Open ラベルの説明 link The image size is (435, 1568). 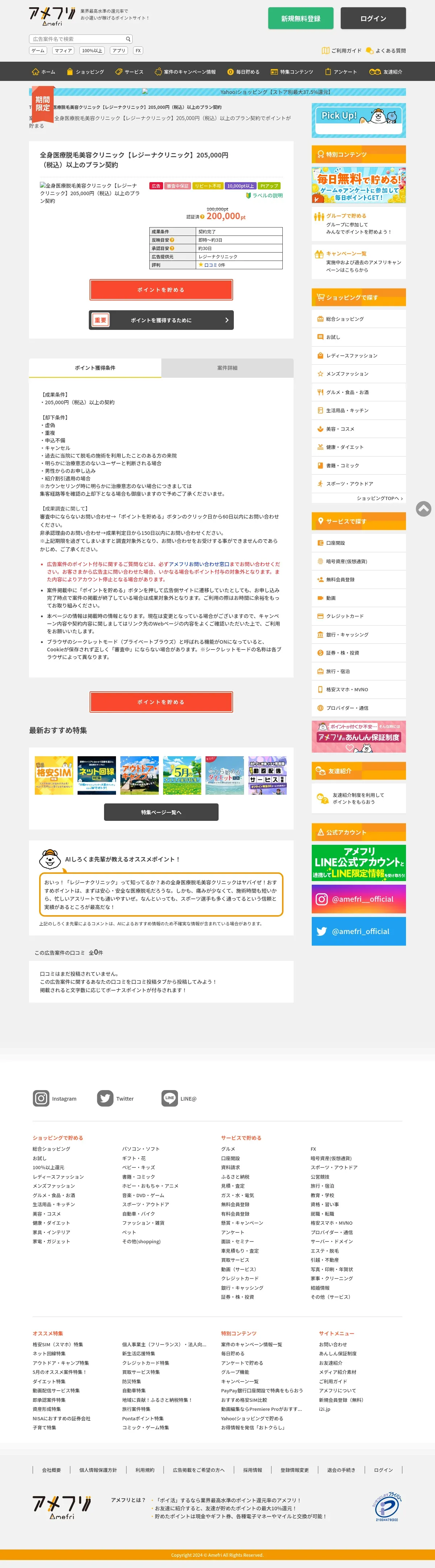[264, 195]
